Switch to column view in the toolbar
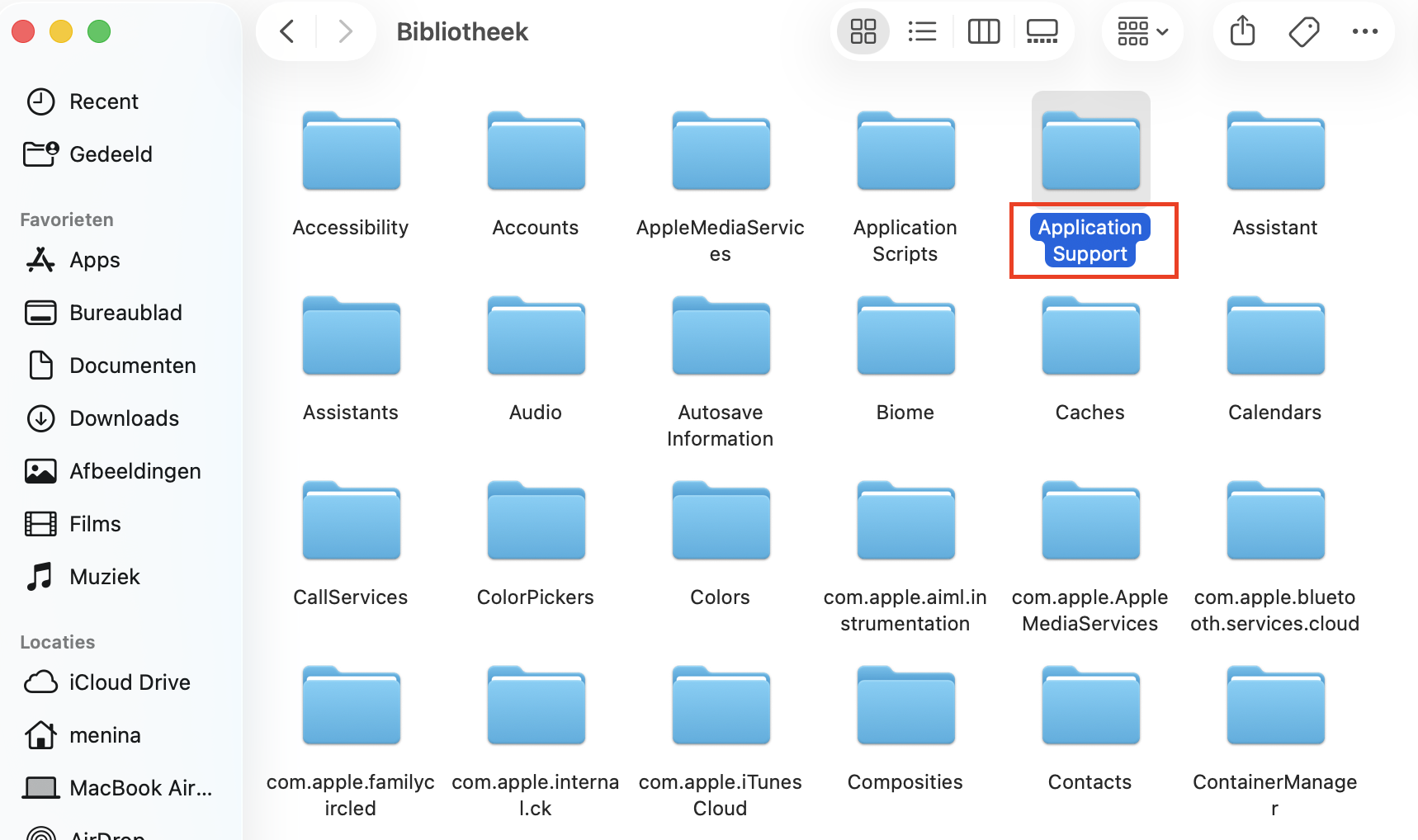The height and width of the screenshot is (840, 1418). [983, 31]
